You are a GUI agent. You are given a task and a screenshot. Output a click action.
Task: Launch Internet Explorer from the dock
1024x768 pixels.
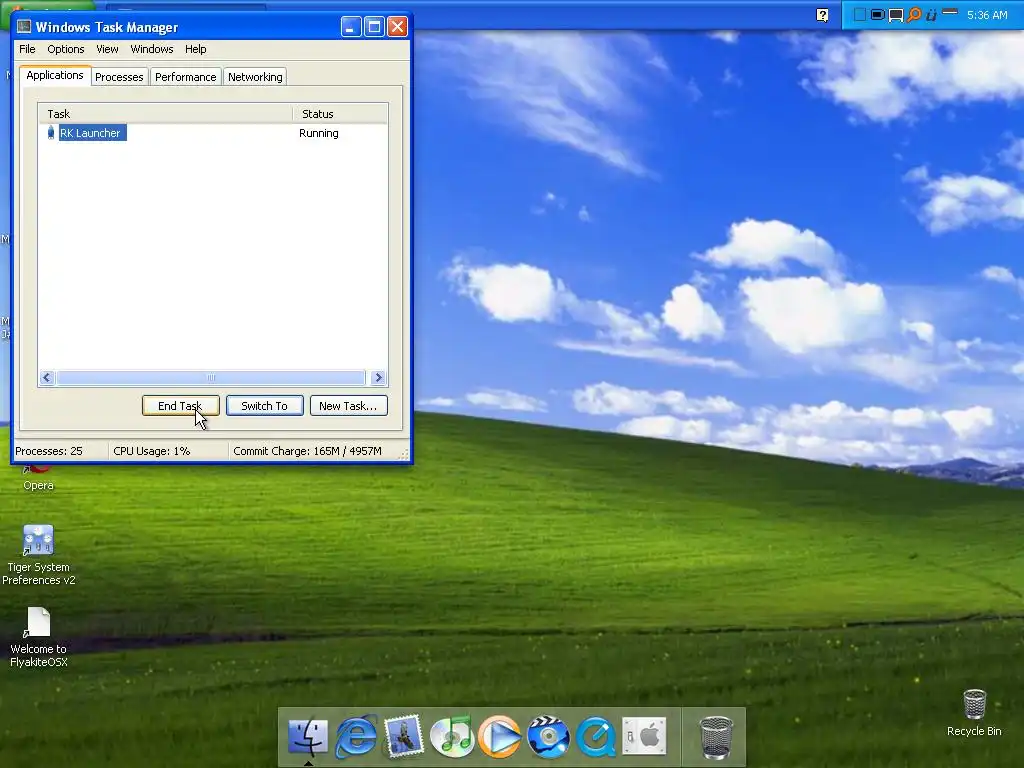click(x=356, y=737)
